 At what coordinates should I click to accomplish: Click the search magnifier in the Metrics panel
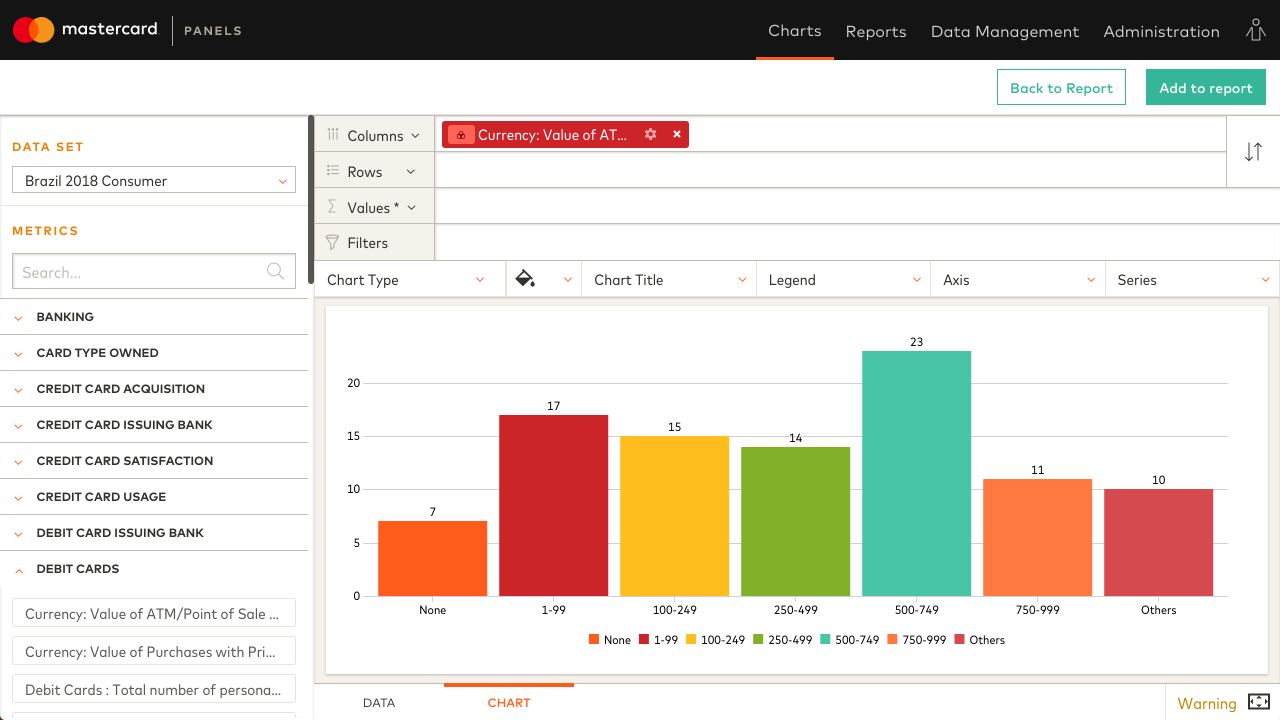click(x=275, y=271)
